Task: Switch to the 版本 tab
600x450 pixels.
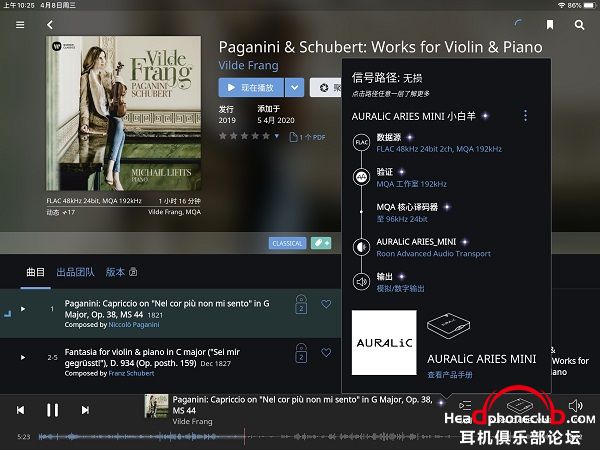Action: pos(121,272)
